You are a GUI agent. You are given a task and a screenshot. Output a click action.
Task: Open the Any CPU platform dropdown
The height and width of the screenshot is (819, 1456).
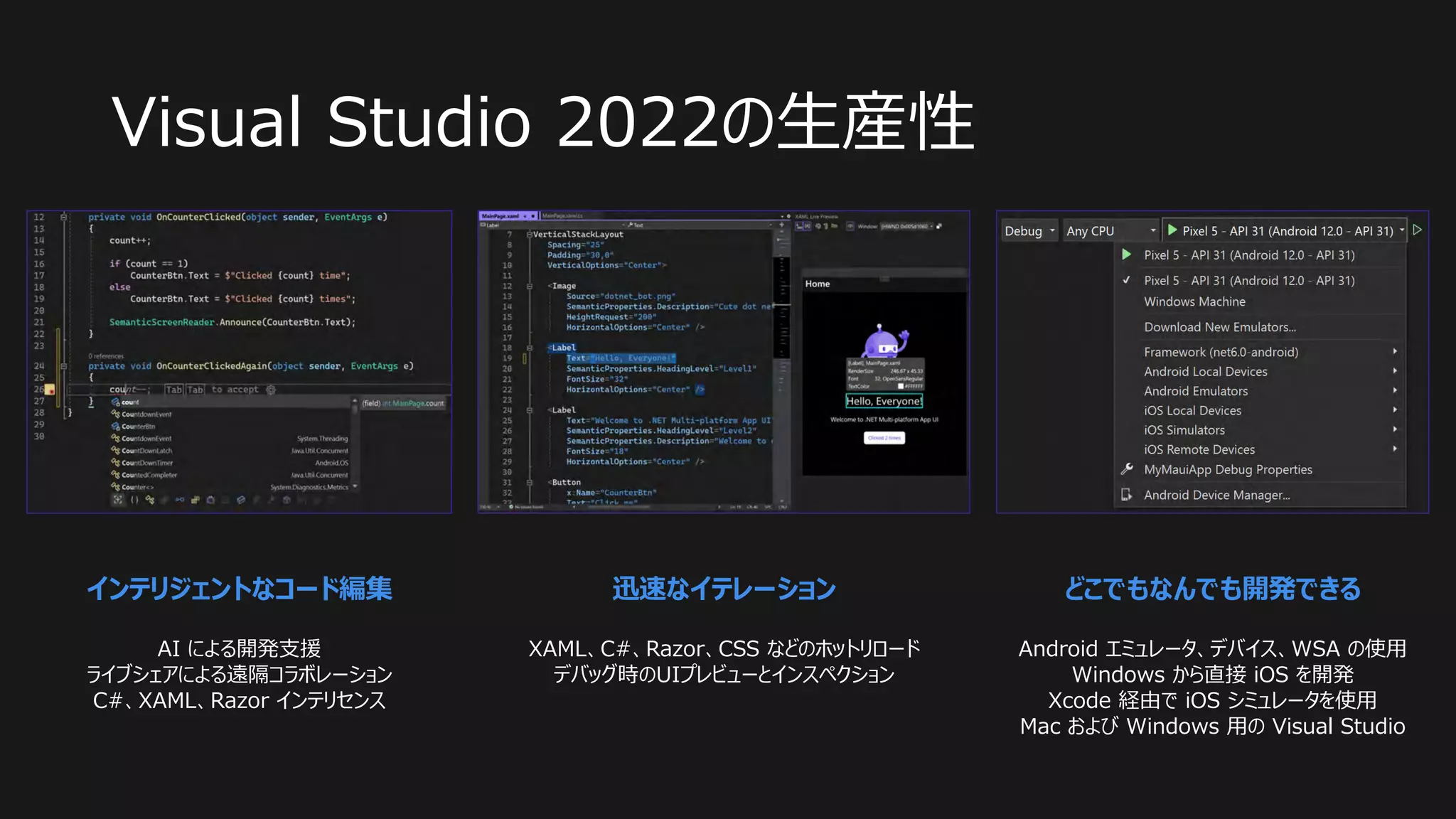tap(1111, 230)
